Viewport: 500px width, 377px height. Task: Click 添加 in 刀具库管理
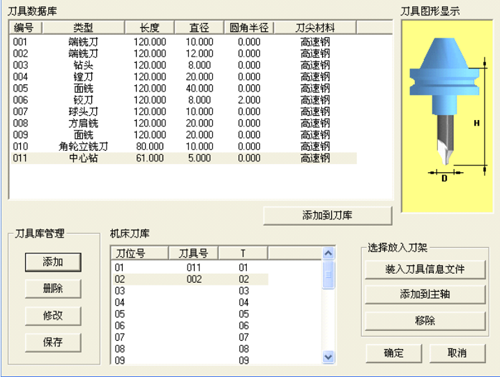[53, 262]
